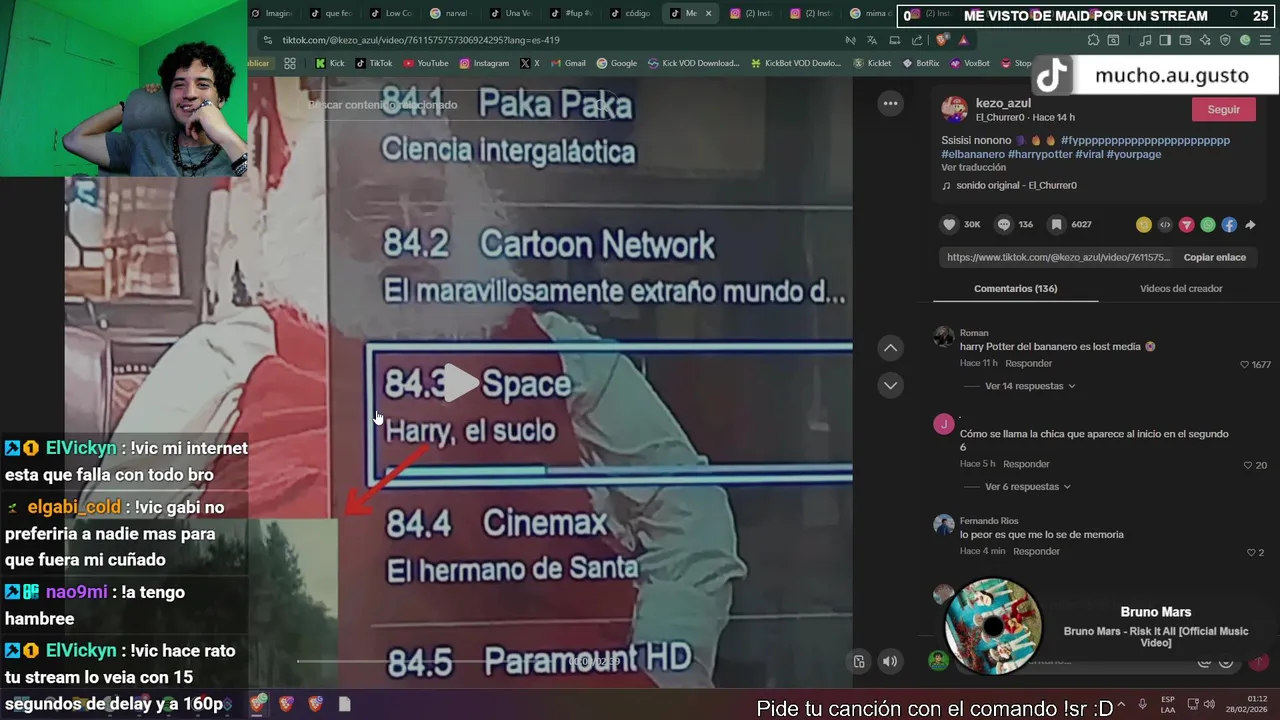Select the Comentarios (136) tab
Screen dimensions: 1280x720
(1015, 289)
